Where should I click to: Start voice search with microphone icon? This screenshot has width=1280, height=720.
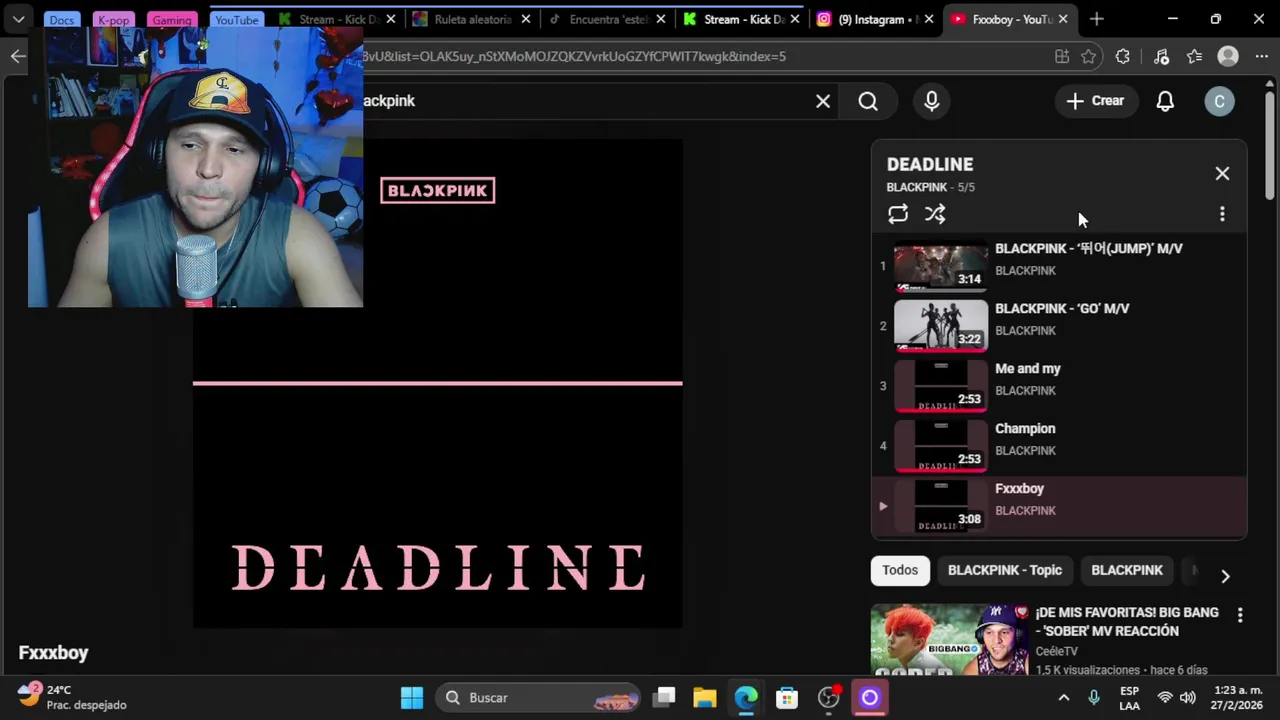click(x=932, y=101)
